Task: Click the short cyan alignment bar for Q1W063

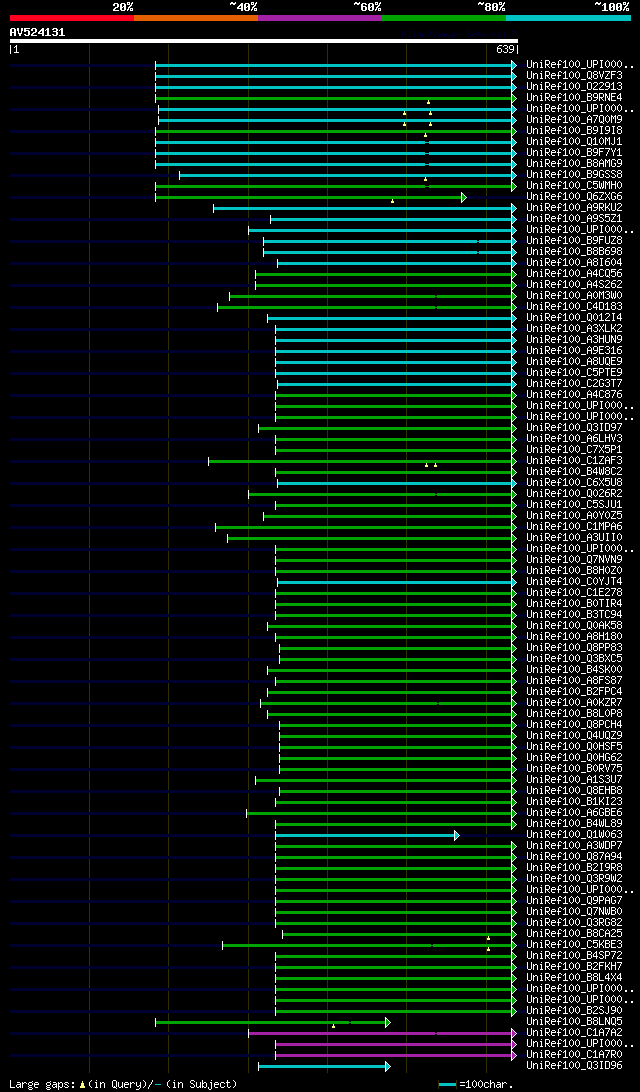Action: 367,835
